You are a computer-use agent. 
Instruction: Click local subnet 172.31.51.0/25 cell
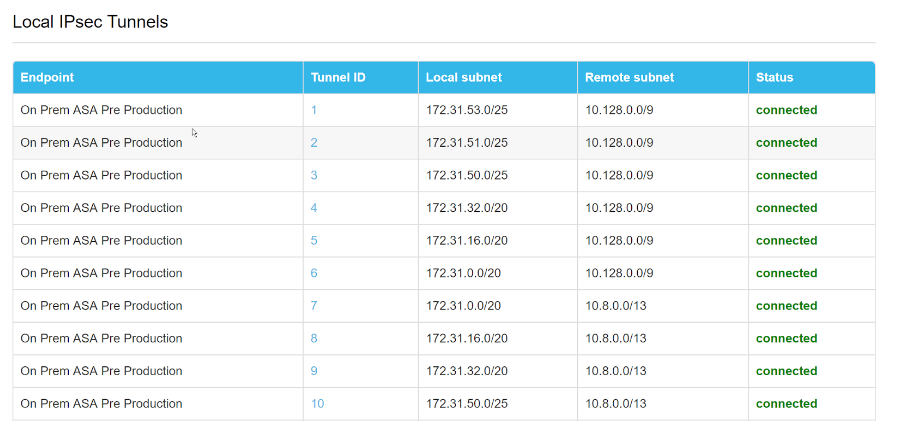click(x=467, y=143)
